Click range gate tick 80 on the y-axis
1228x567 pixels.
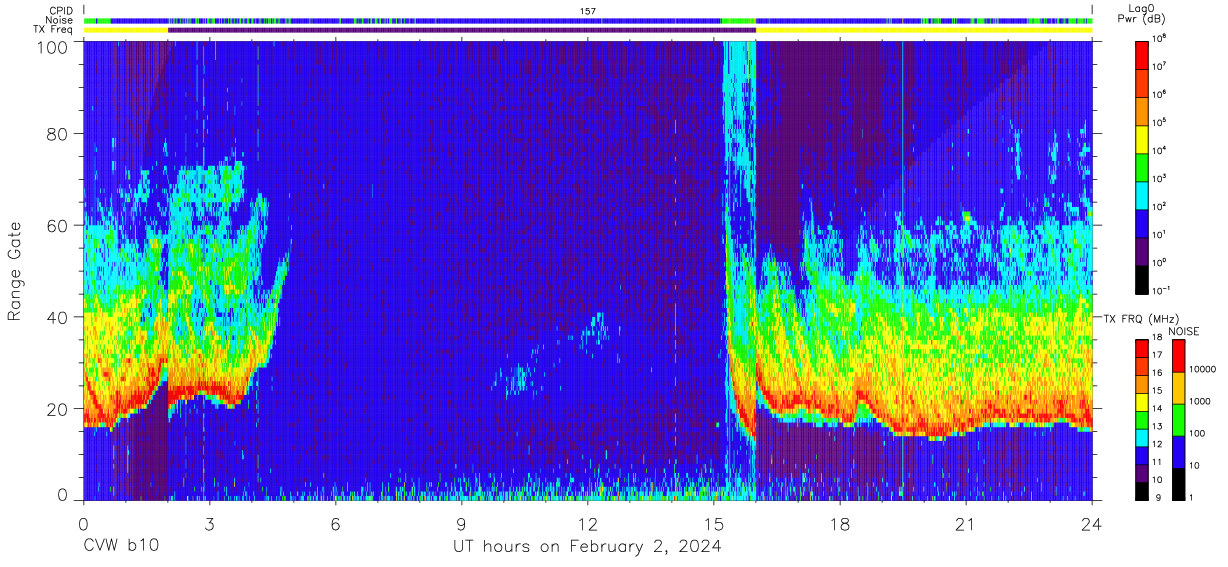coord(58,134)
